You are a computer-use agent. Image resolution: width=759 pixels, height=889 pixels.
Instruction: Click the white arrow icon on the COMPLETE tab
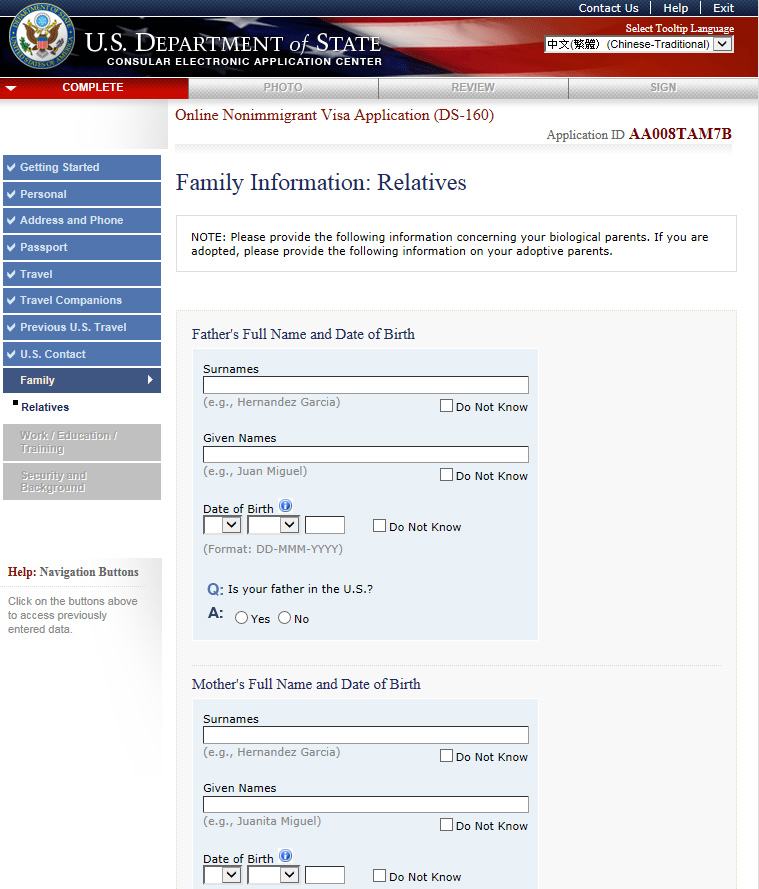tap(11, 88)
